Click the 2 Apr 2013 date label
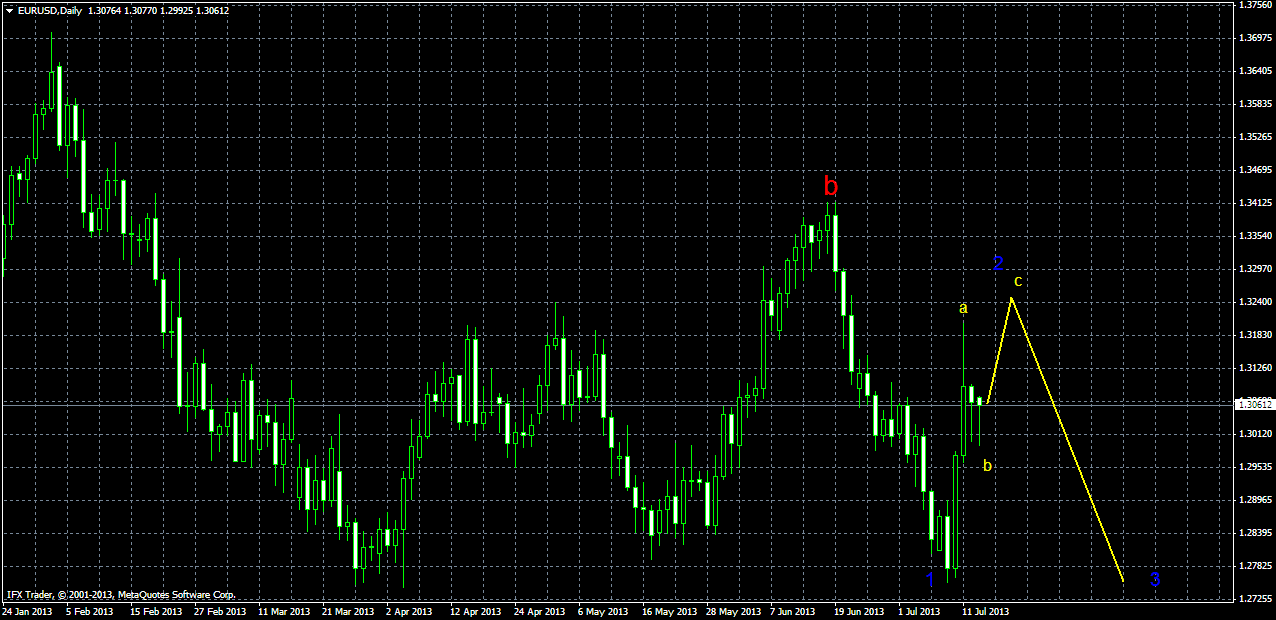The image size is (1276, 620). click(409, 611)
